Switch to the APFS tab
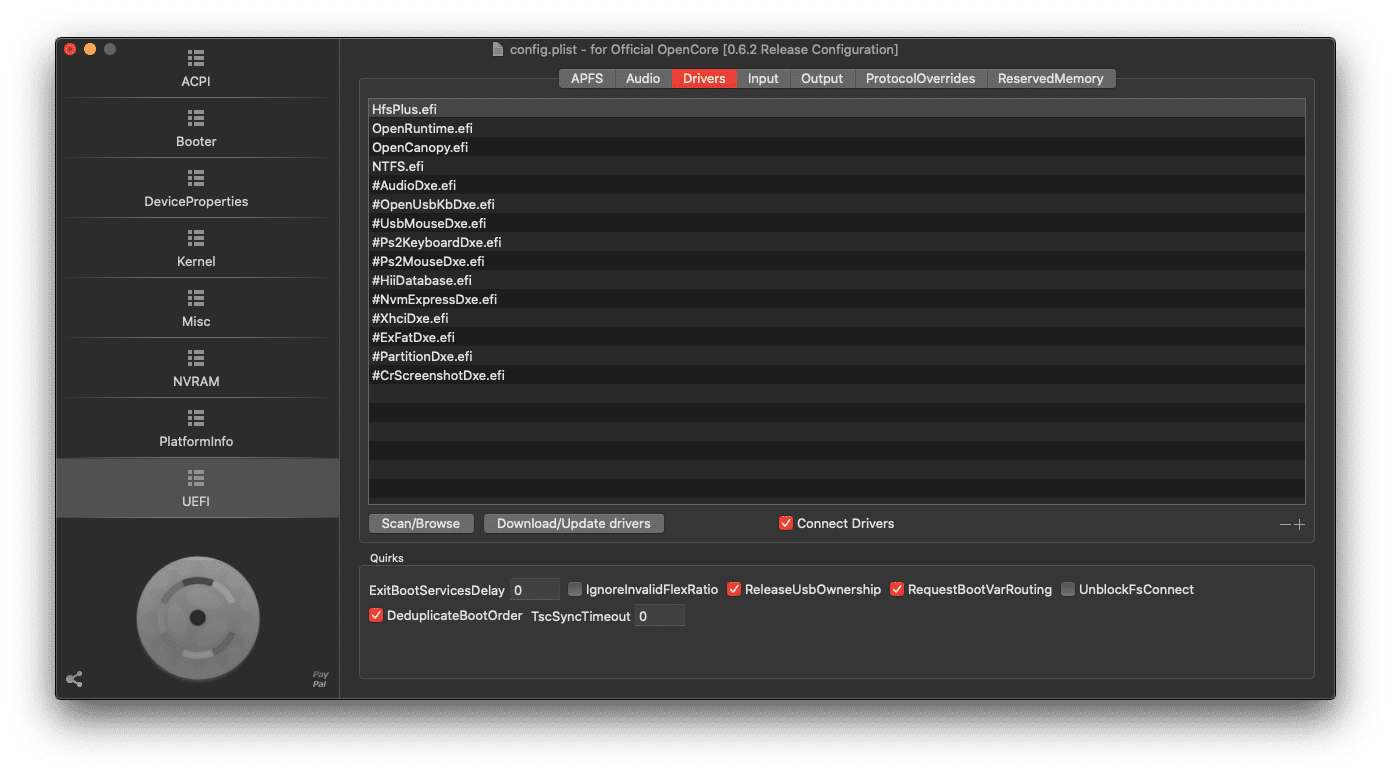The height and width of the screenshot is (773, 1391). (x=587, y=78)
